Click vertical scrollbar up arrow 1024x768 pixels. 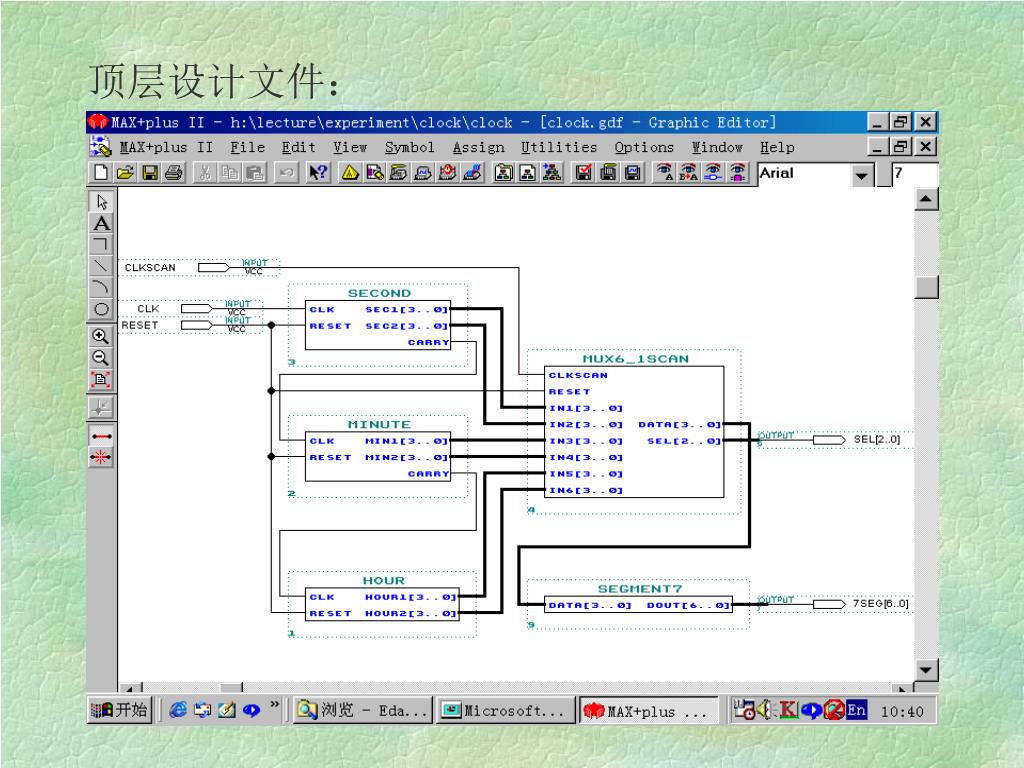coord(926,199)
